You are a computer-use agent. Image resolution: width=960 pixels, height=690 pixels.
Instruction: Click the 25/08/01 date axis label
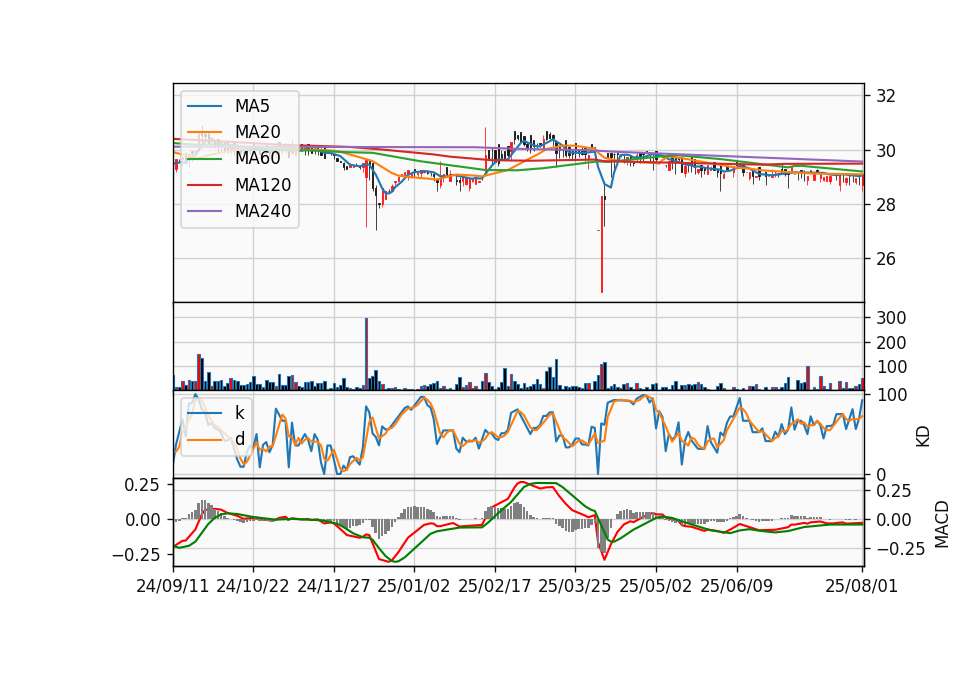coord(861,586)
